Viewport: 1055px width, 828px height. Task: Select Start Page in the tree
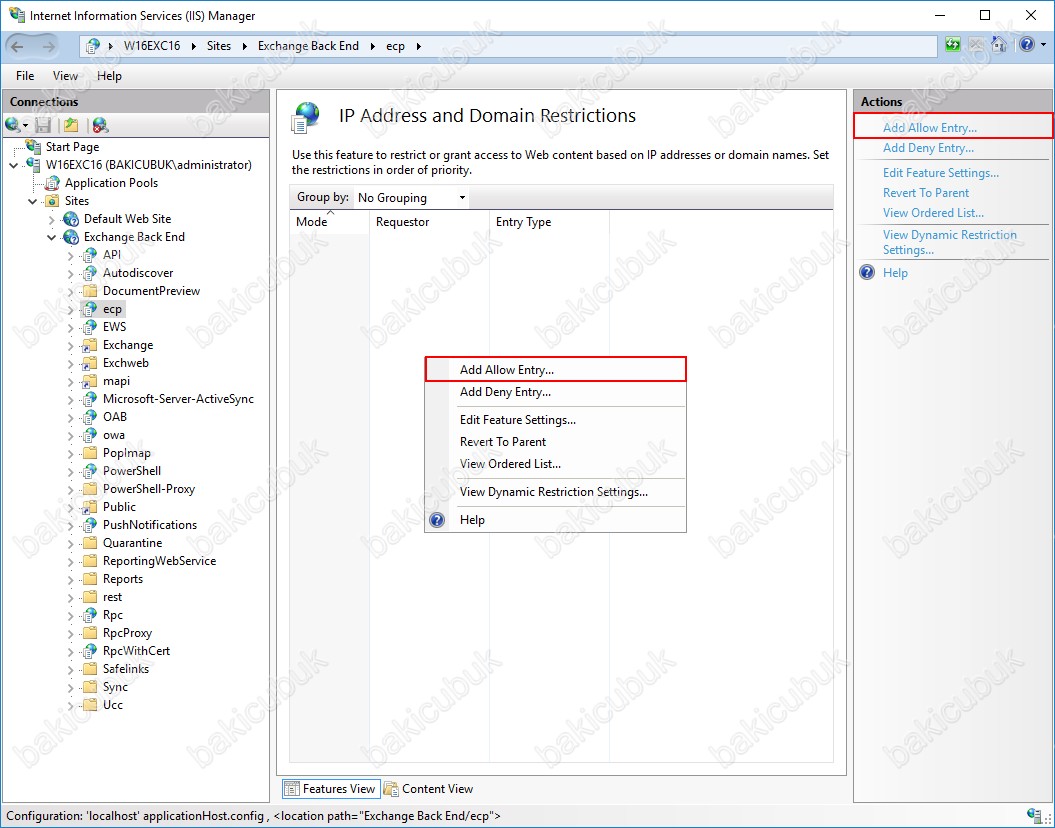click(73, 147)
